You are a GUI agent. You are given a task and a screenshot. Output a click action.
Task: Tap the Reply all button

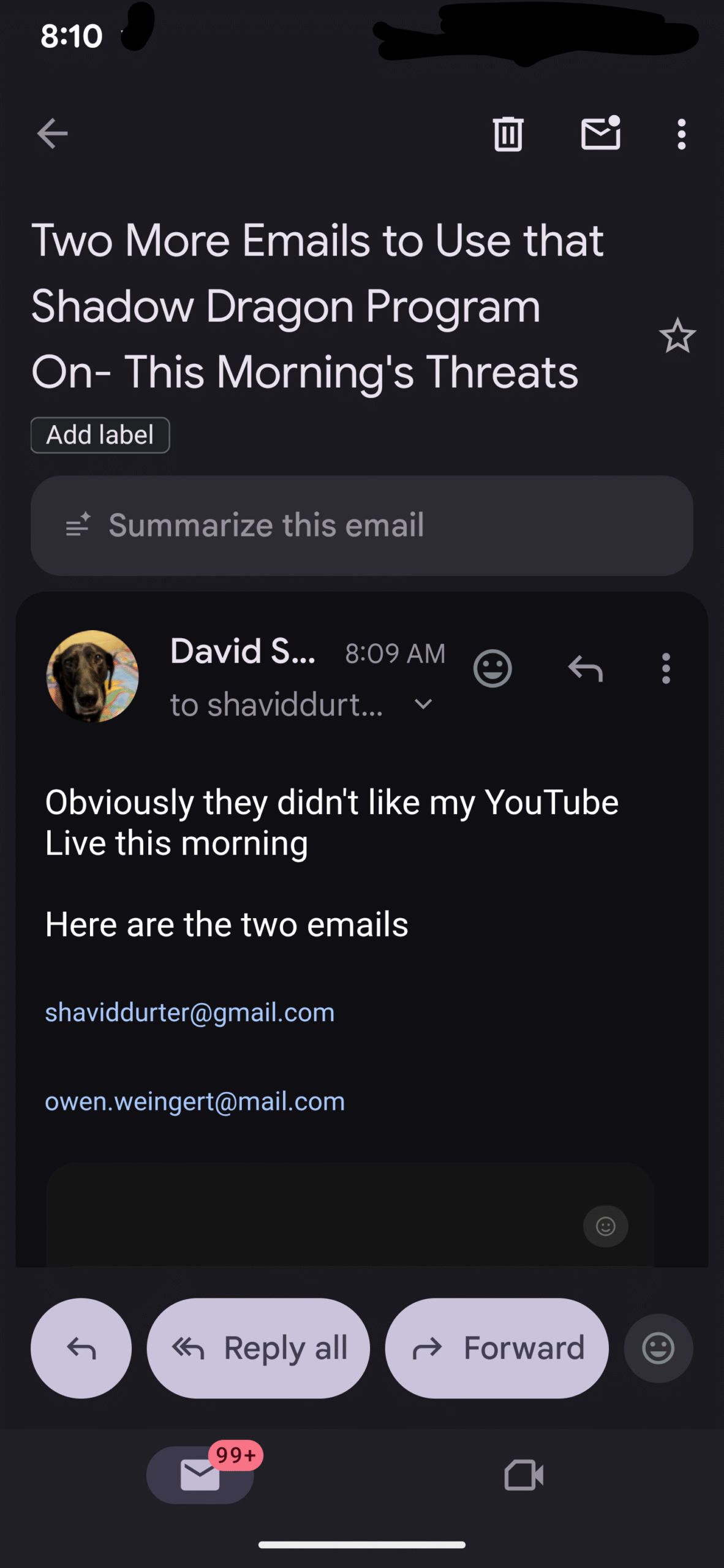click(258, 1348)
